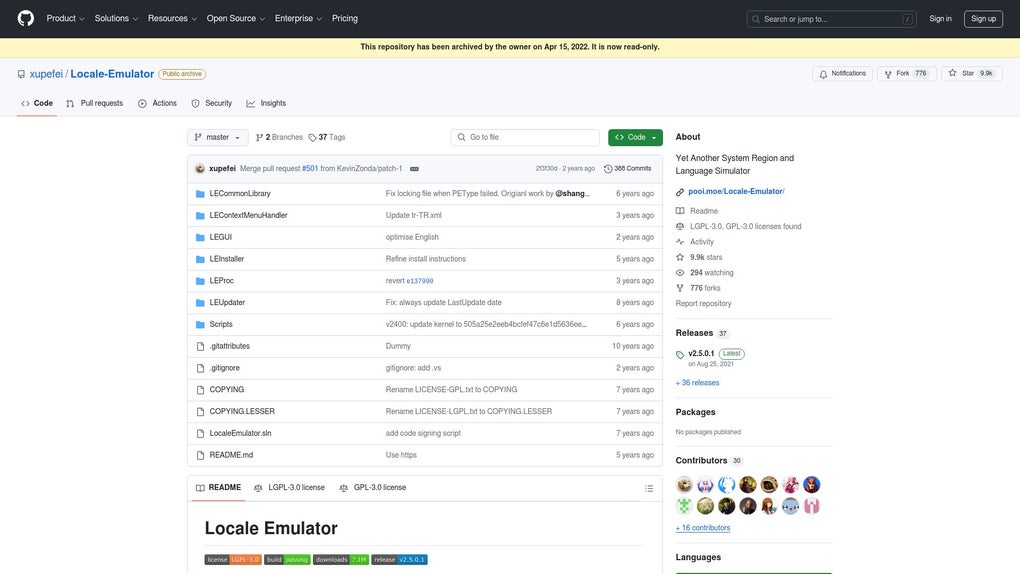
Task: Open the Pull requests tab
Action: click(94, 103)
